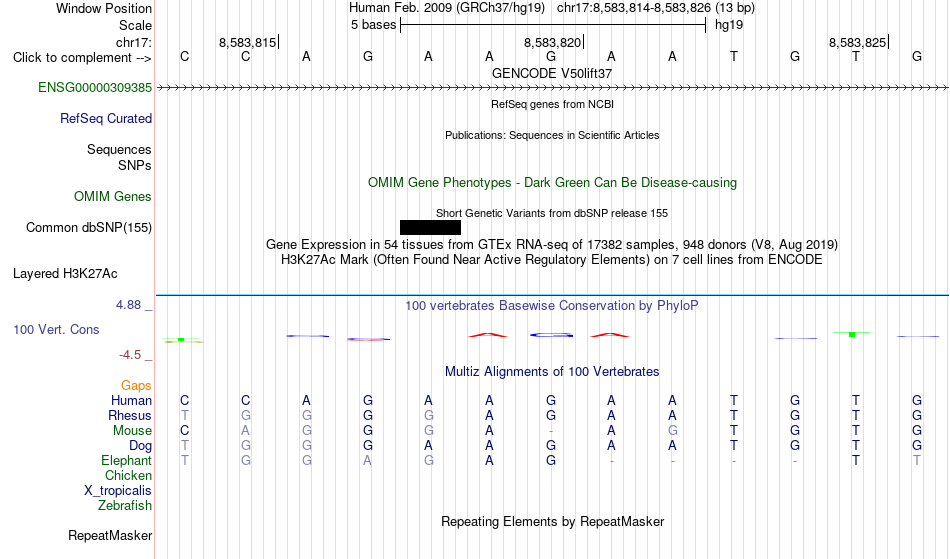The height and width of the screenshot is (559, 950).
Task: Click the RepeatMasker track label
Action: [x=110, y=535]
